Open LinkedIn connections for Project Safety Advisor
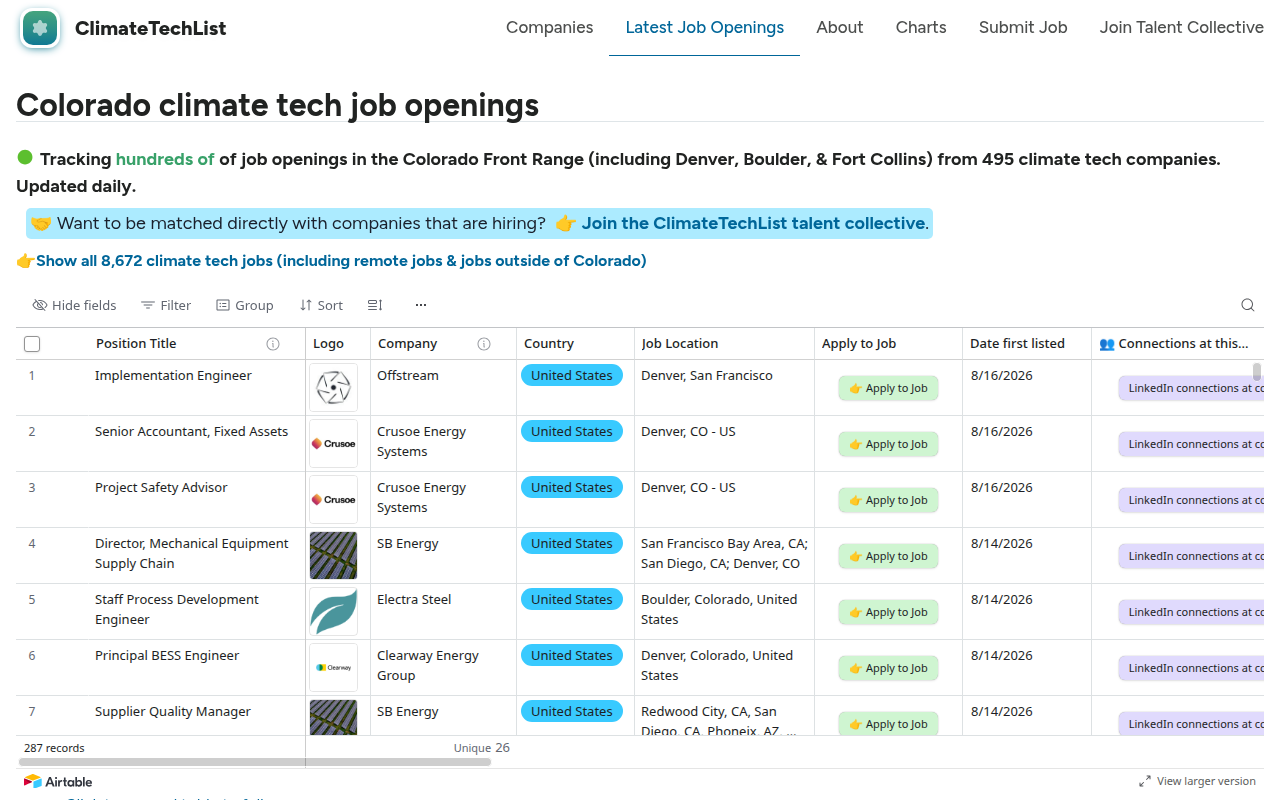This screenshot has width=1280, height=800. point(1191,500)
